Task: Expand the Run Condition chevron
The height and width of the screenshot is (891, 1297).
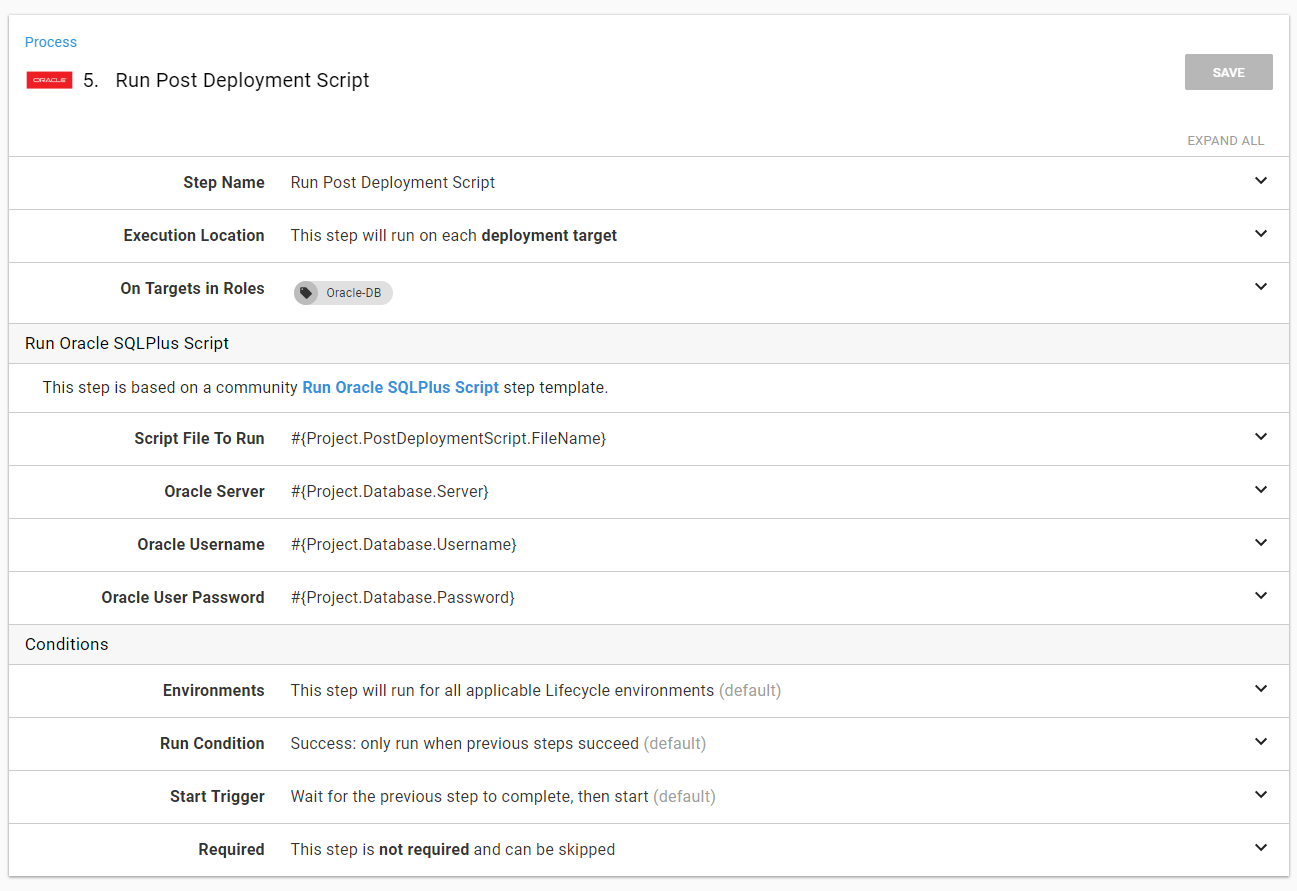Action: click(1260, 742)
